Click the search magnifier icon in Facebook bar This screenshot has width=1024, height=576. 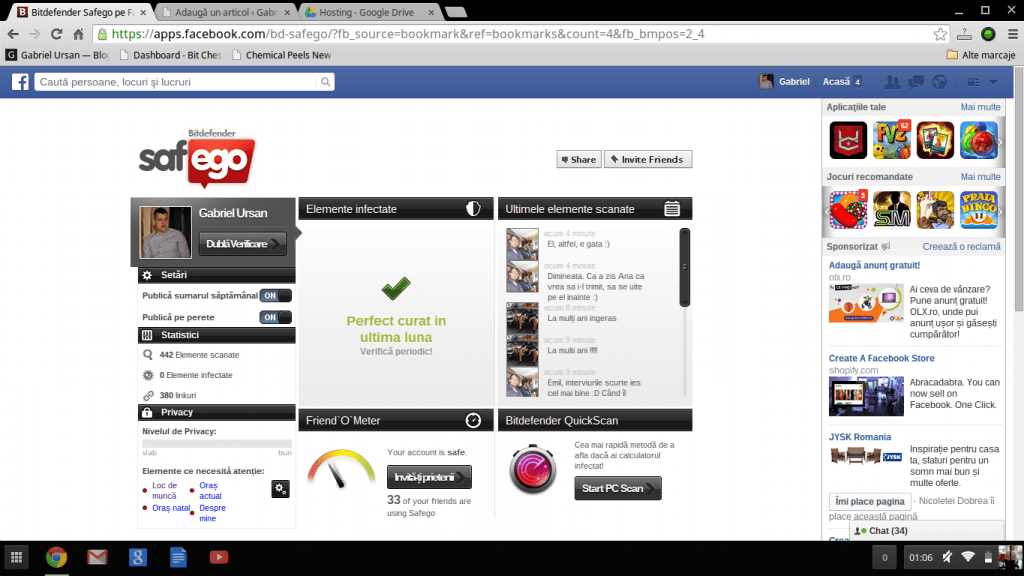(x=325, y=82)
